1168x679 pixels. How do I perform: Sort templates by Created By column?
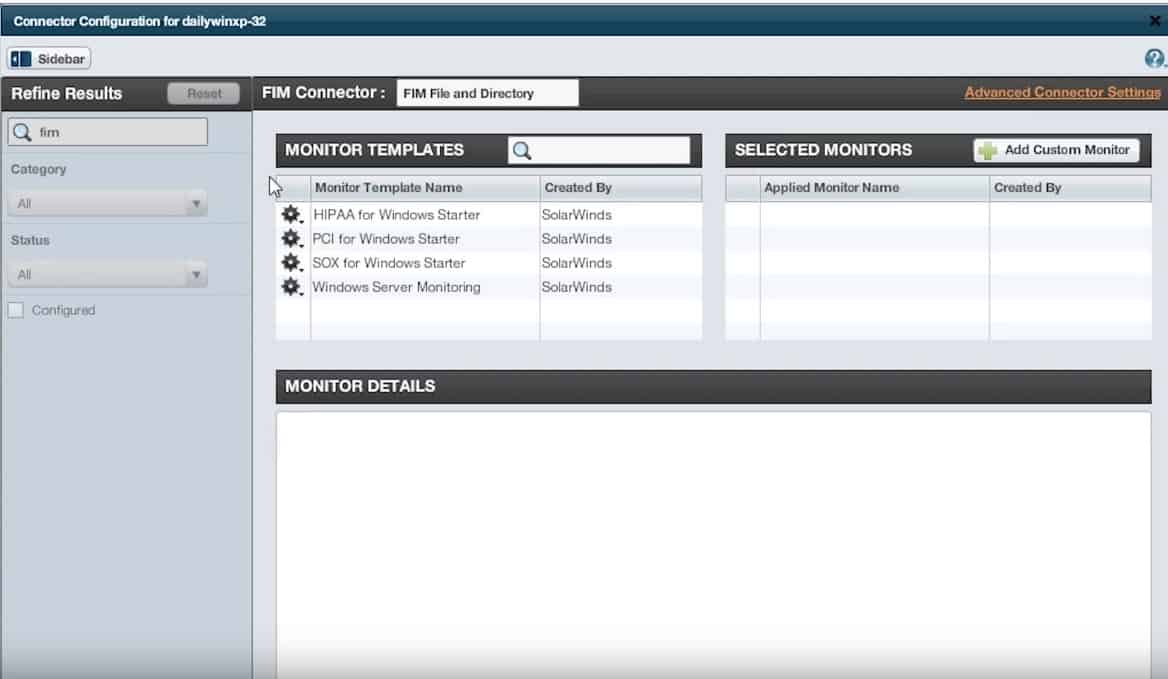coord(621,188)
